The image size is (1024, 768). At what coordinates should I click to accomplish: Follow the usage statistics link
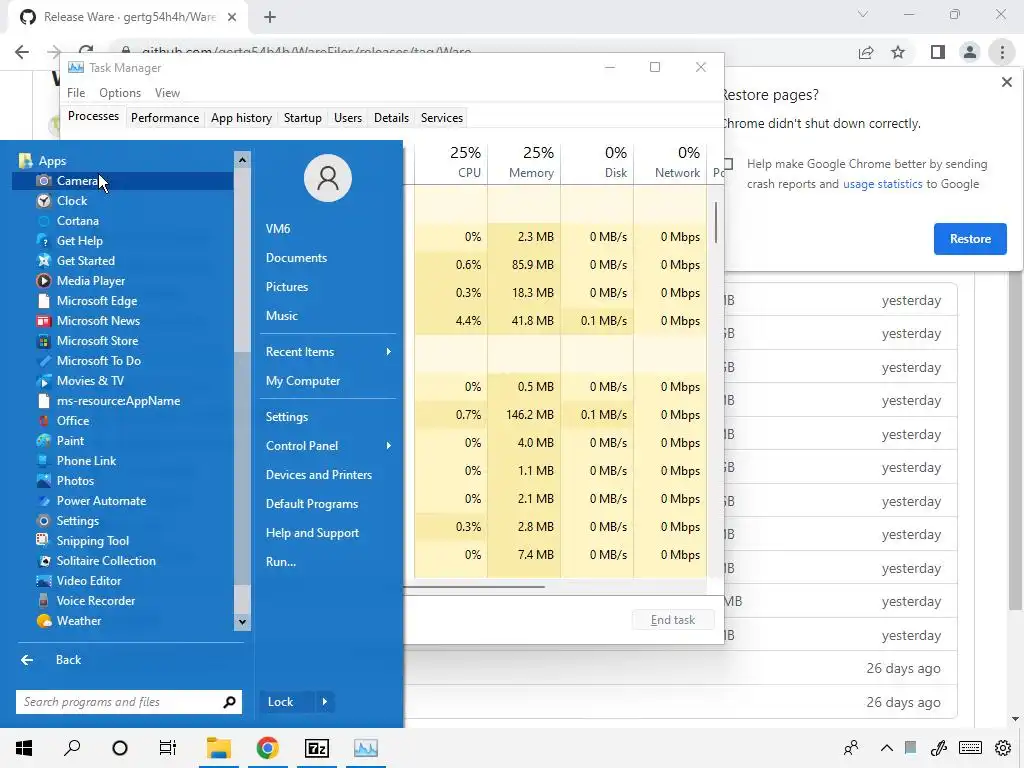[x=882, y=184]
